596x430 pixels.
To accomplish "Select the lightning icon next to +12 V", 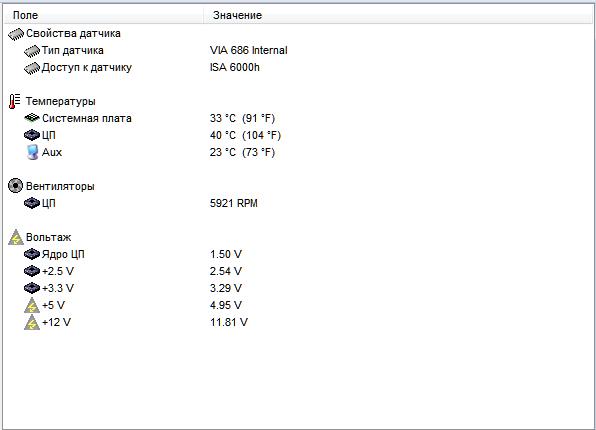I will [x=32, y=322].
